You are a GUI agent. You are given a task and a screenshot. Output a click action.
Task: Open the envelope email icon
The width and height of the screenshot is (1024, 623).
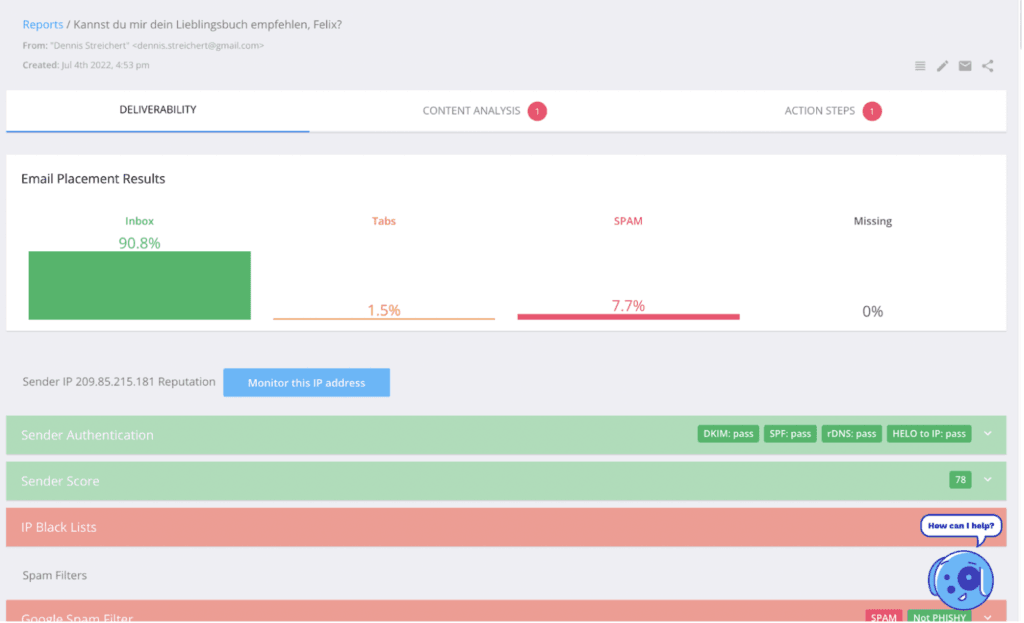coord(964,66)
